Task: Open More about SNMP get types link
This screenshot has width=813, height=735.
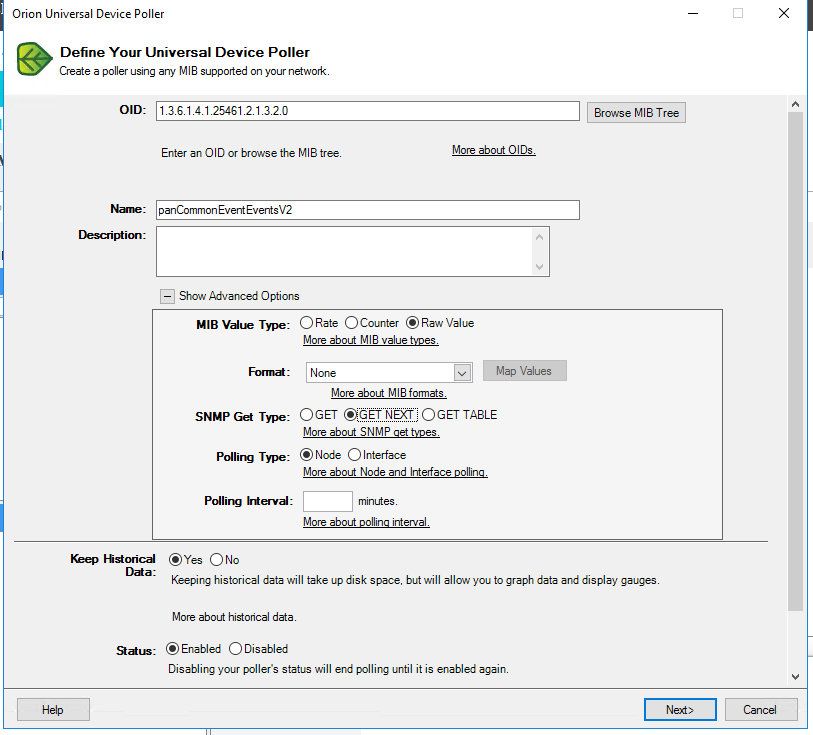Action: [371, 432]
